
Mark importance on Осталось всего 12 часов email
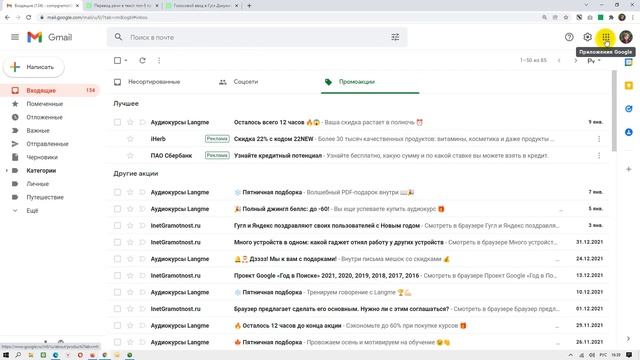point(142,122)
